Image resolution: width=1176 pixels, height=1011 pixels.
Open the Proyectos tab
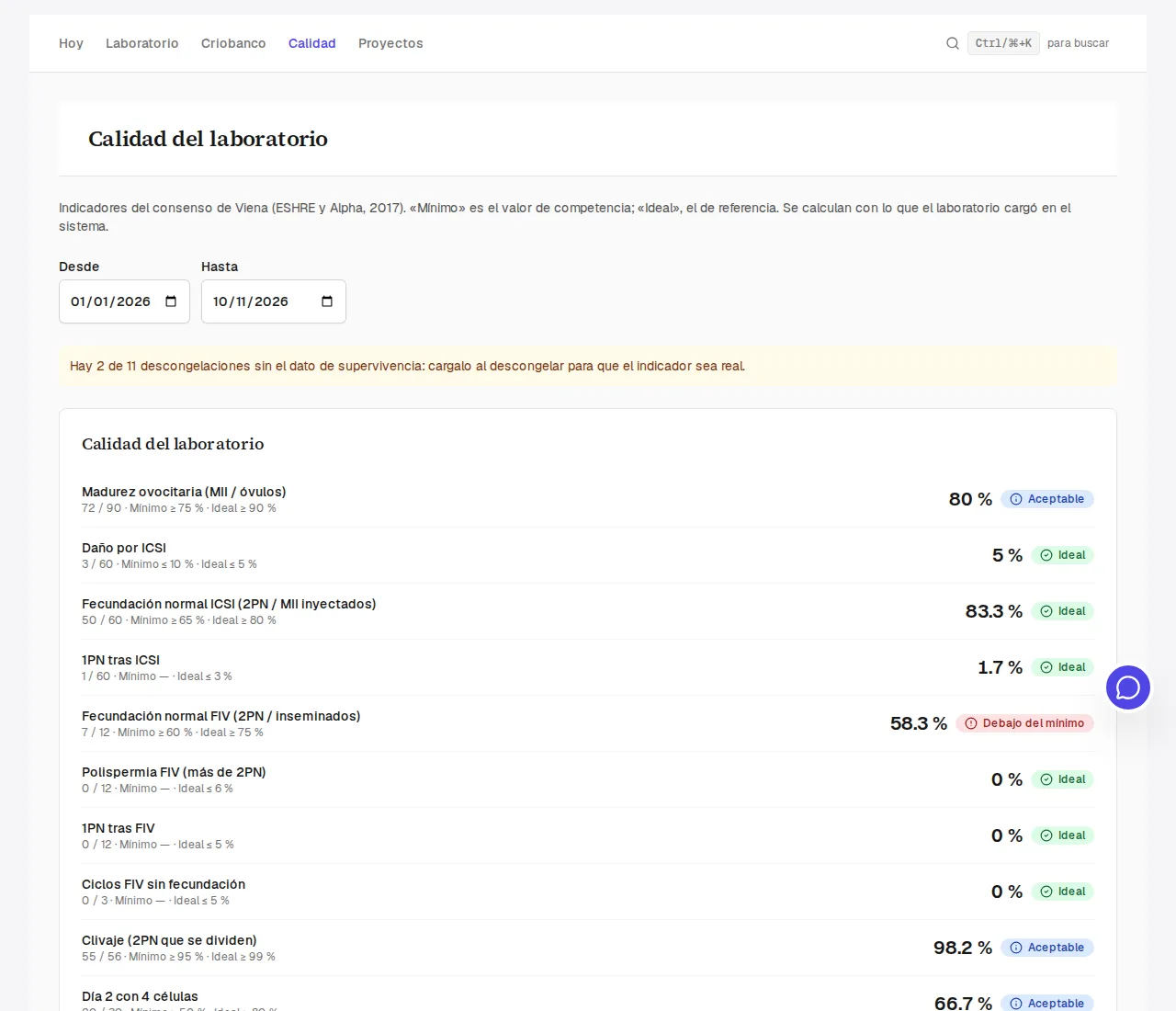click(x=390, y=43)
